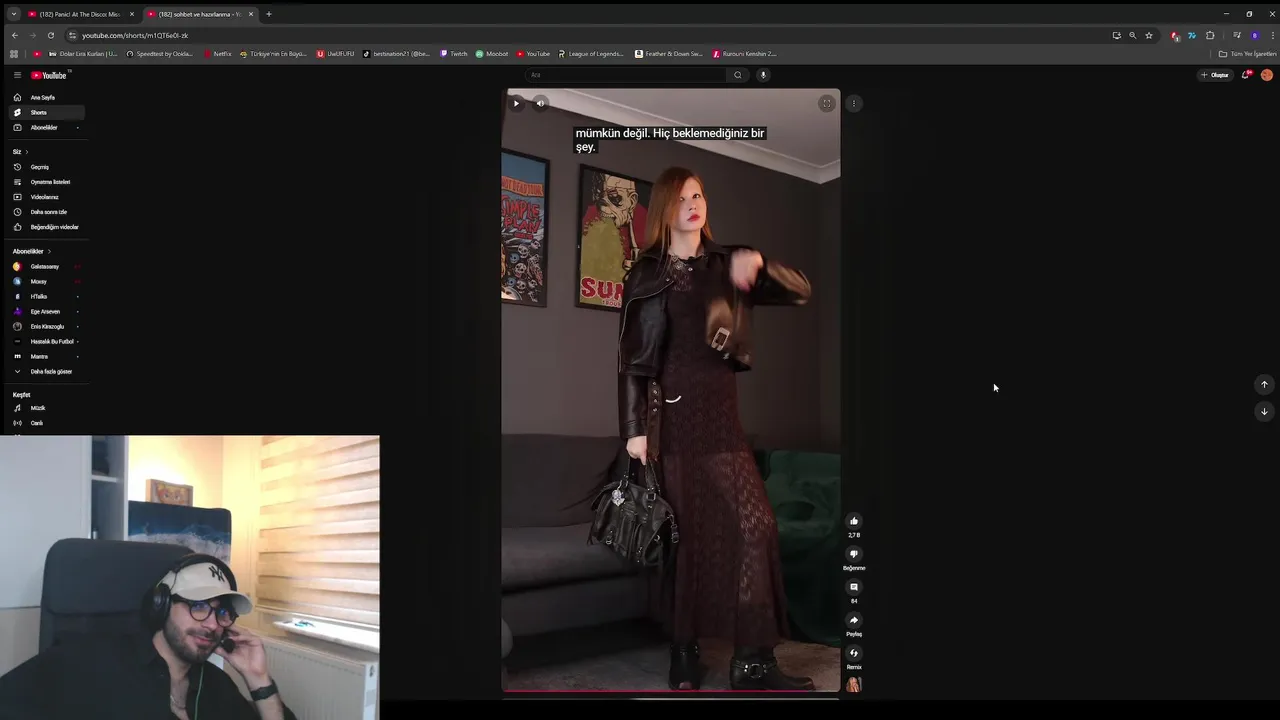Open the Chrome profile avatar

pyautogui.click(x=1255, y=35)
